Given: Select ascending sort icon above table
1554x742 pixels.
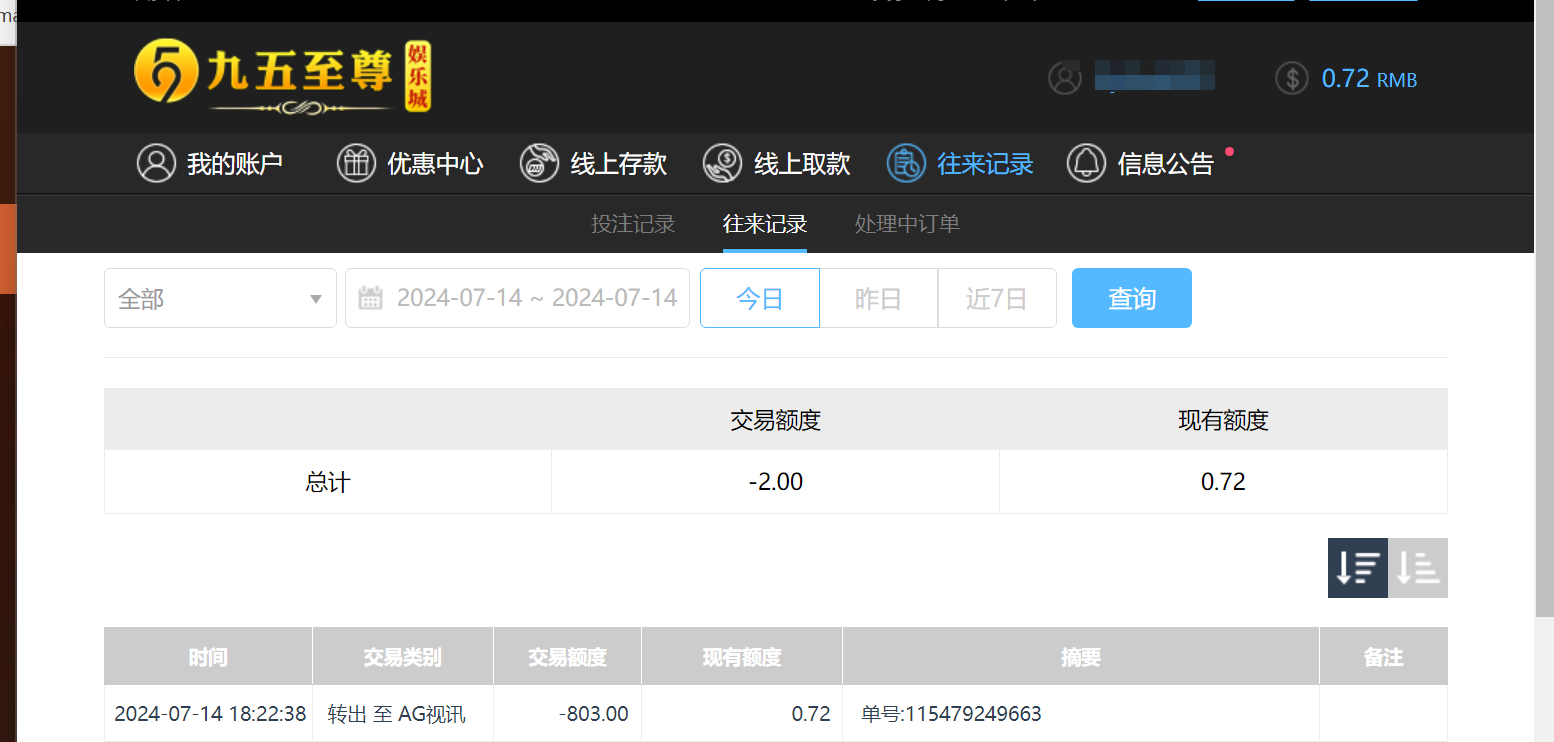Looking at the screenshot, I should pyautogui.click(x=1418, y=567).
